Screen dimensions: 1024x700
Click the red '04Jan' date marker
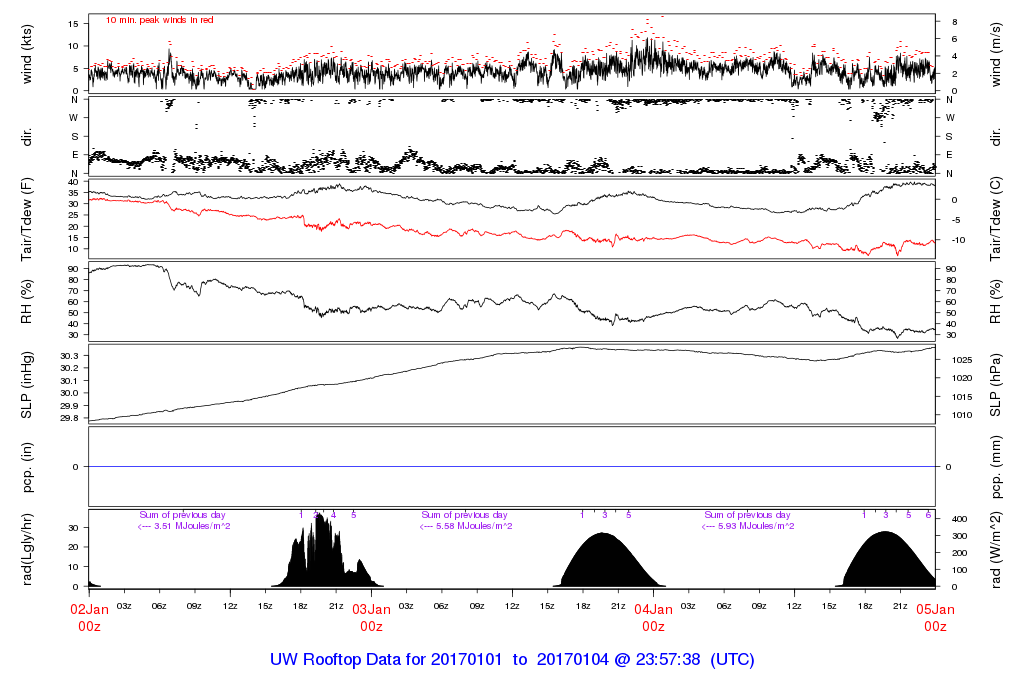click(653, 609)
